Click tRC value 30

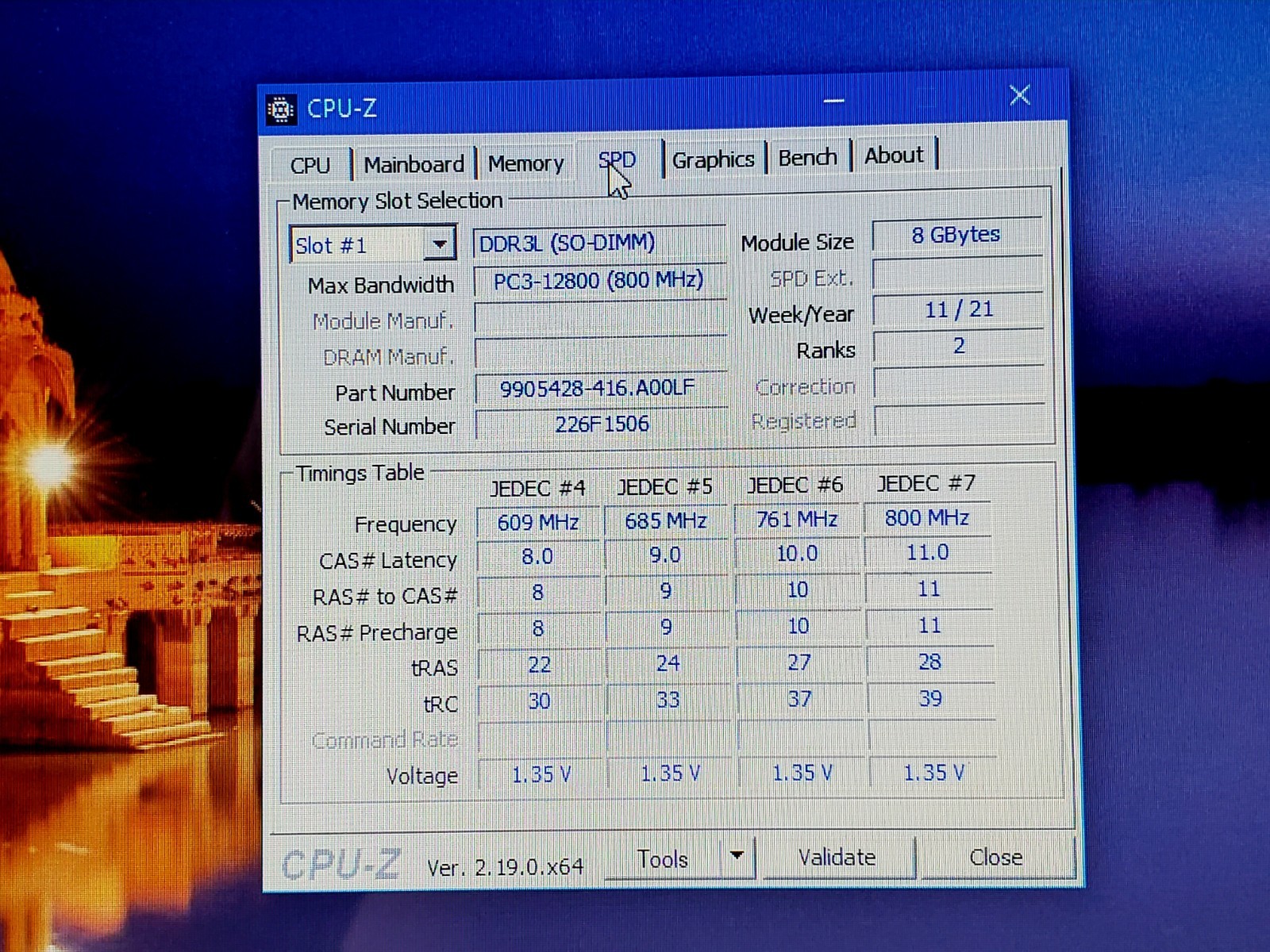coord(539,701)
